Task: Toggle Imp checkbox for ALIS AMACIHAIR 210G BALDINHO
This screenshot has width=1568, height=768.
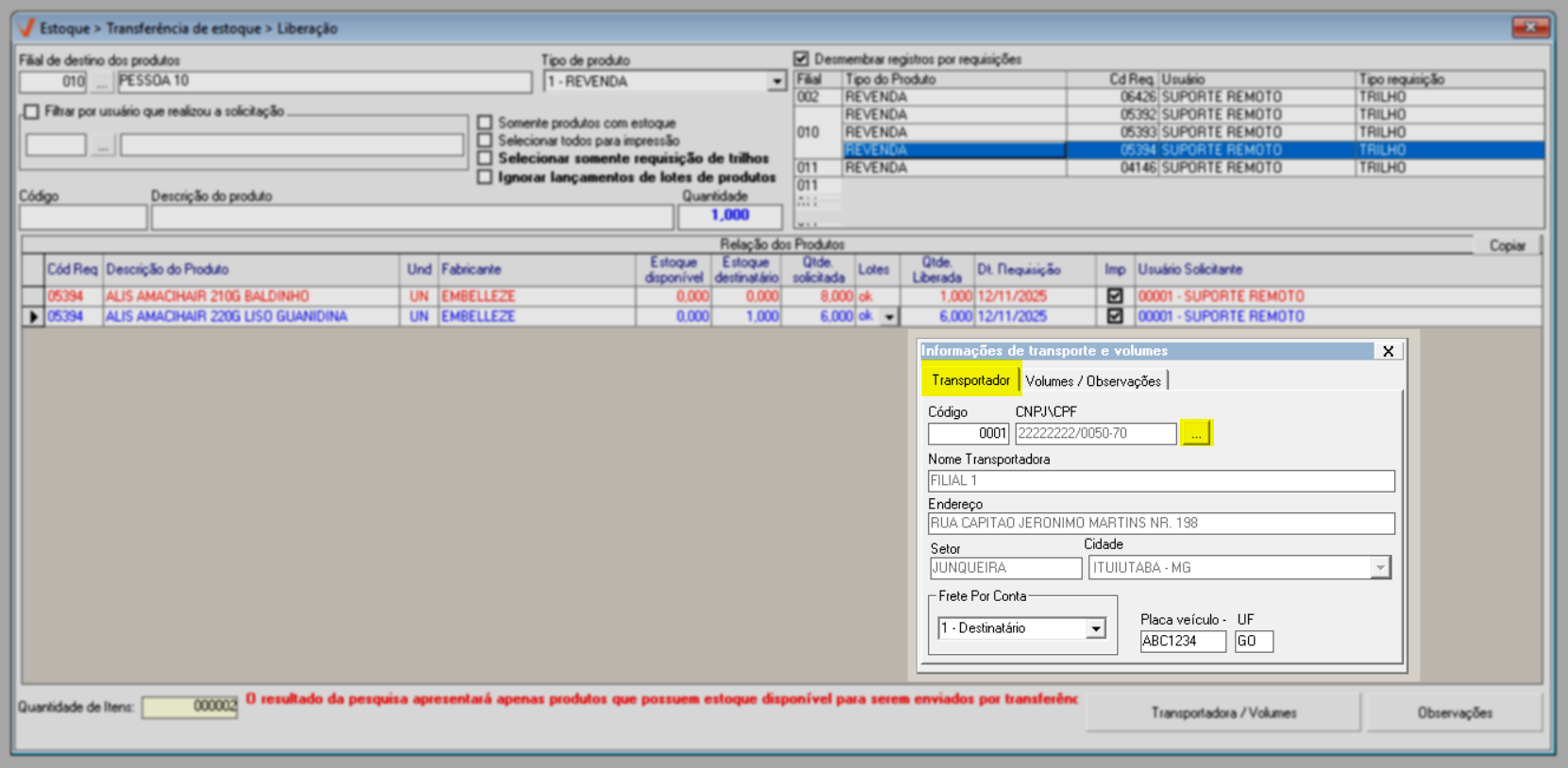Action: 1115,296
